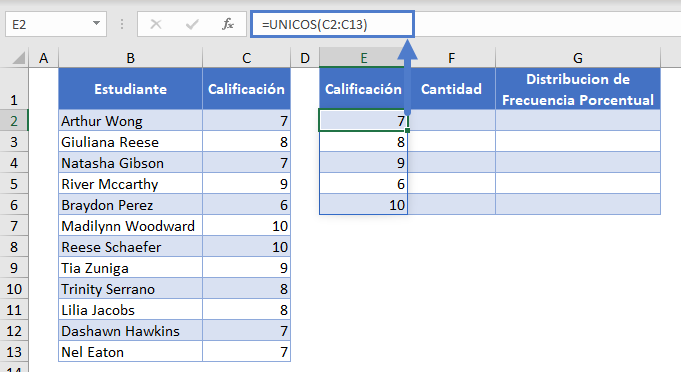Select the cell Reese Schaefer

coord(130,247)
